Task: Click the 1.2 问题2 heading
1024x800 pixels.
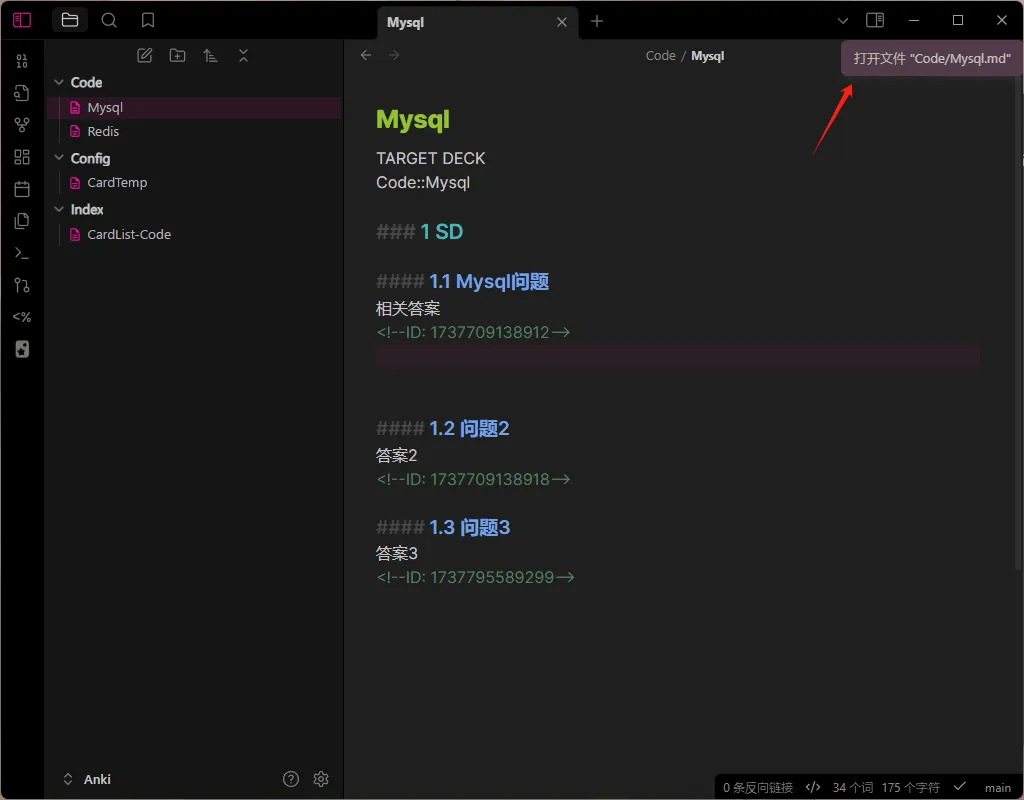Action: pyautogui.click(x=469, y=428)
